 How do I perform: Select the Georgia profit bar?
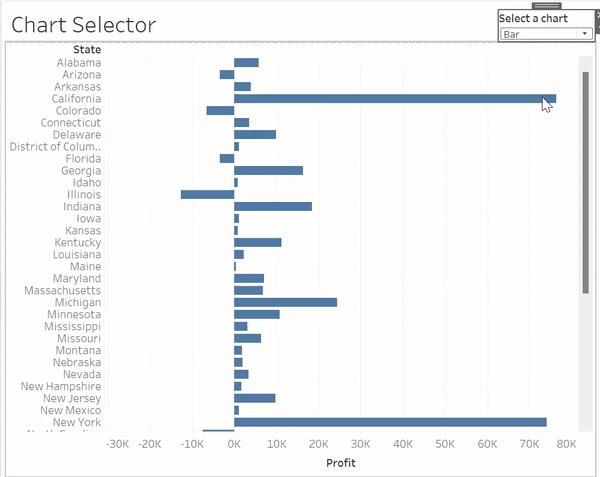[268, 170]
